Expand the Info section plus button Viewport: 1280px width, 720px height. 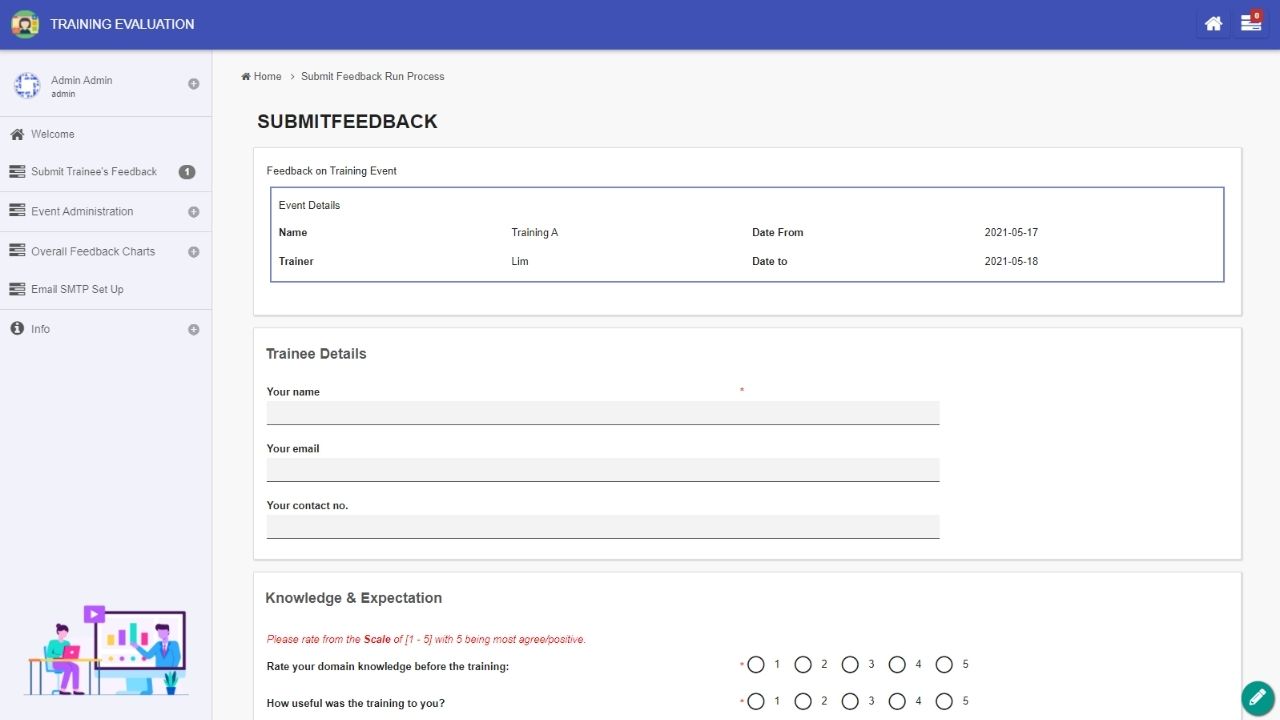click(193, 330)
